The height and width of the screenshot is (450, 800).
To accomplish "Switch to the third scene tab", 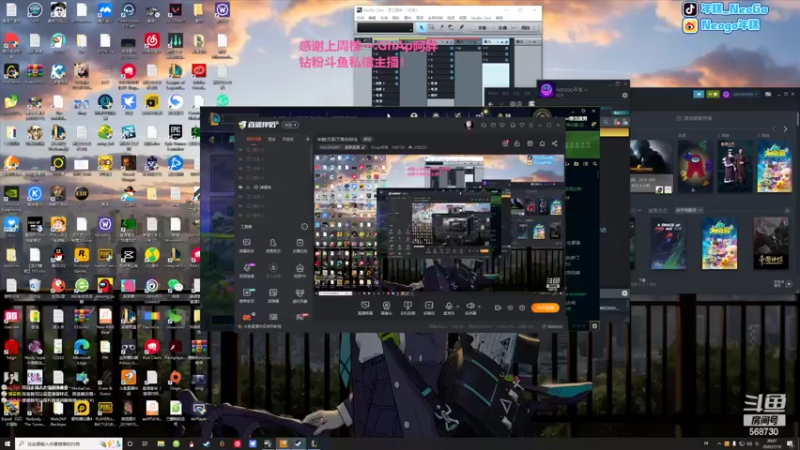I will tap(288, 139).
